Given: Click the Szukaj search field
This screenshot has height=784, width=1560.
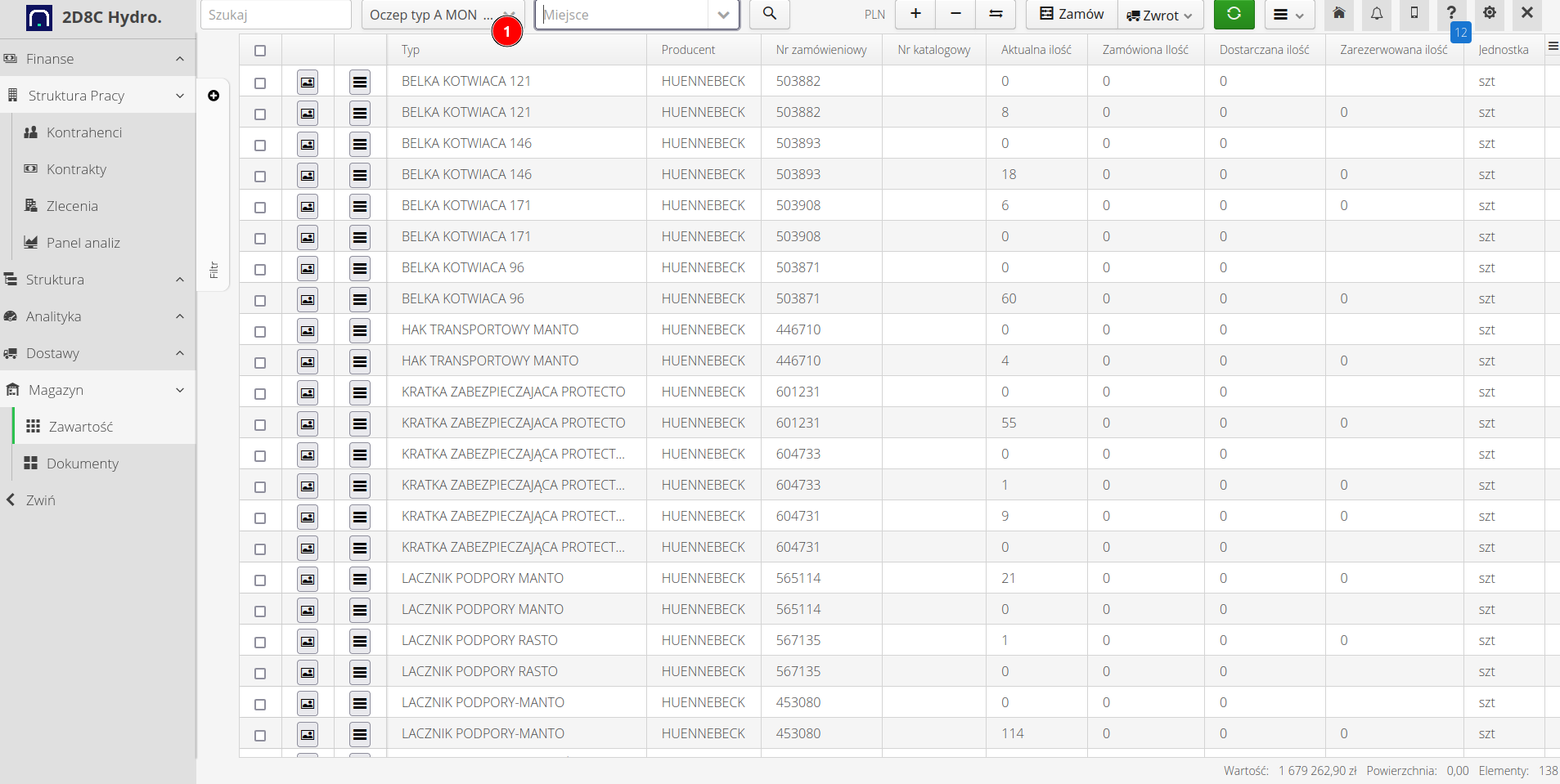Looking at the screenshot, I should point(275,15).
